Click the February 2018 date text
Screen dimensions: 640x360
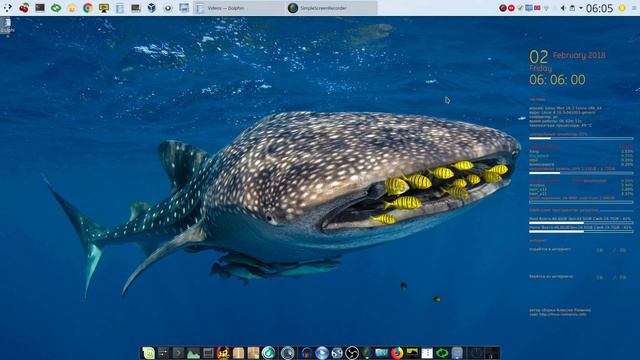tap(579, 56)
